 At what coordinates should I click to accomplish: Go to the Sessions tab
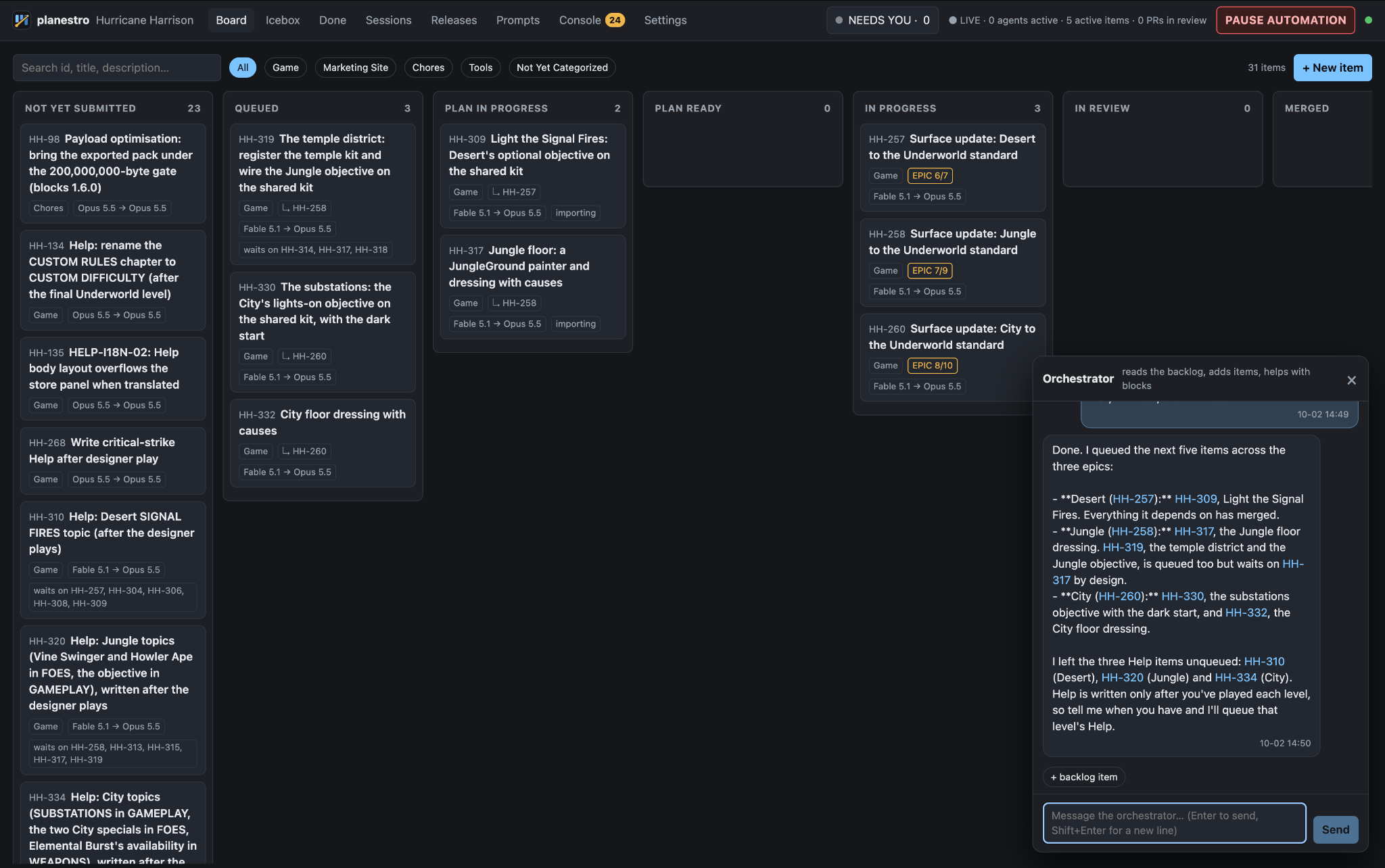[389, 20]
